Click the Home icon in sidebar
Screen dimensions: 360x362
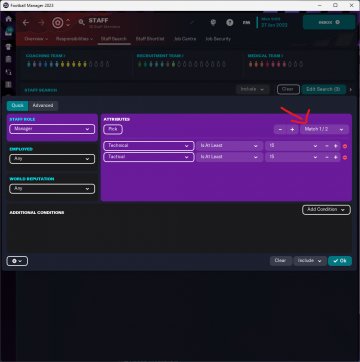(x=8, y=19)
